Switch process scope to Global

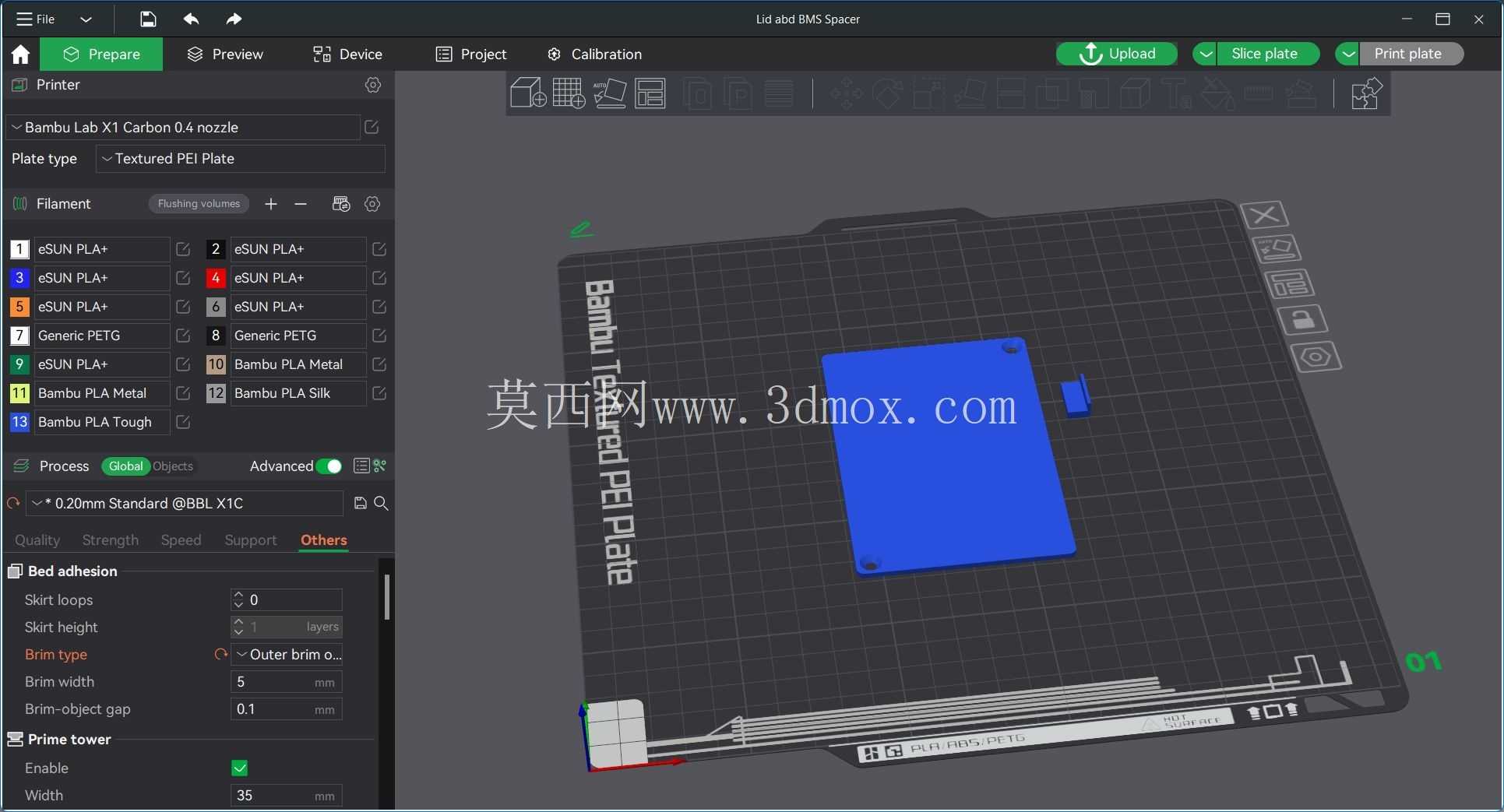click(125, 466)
